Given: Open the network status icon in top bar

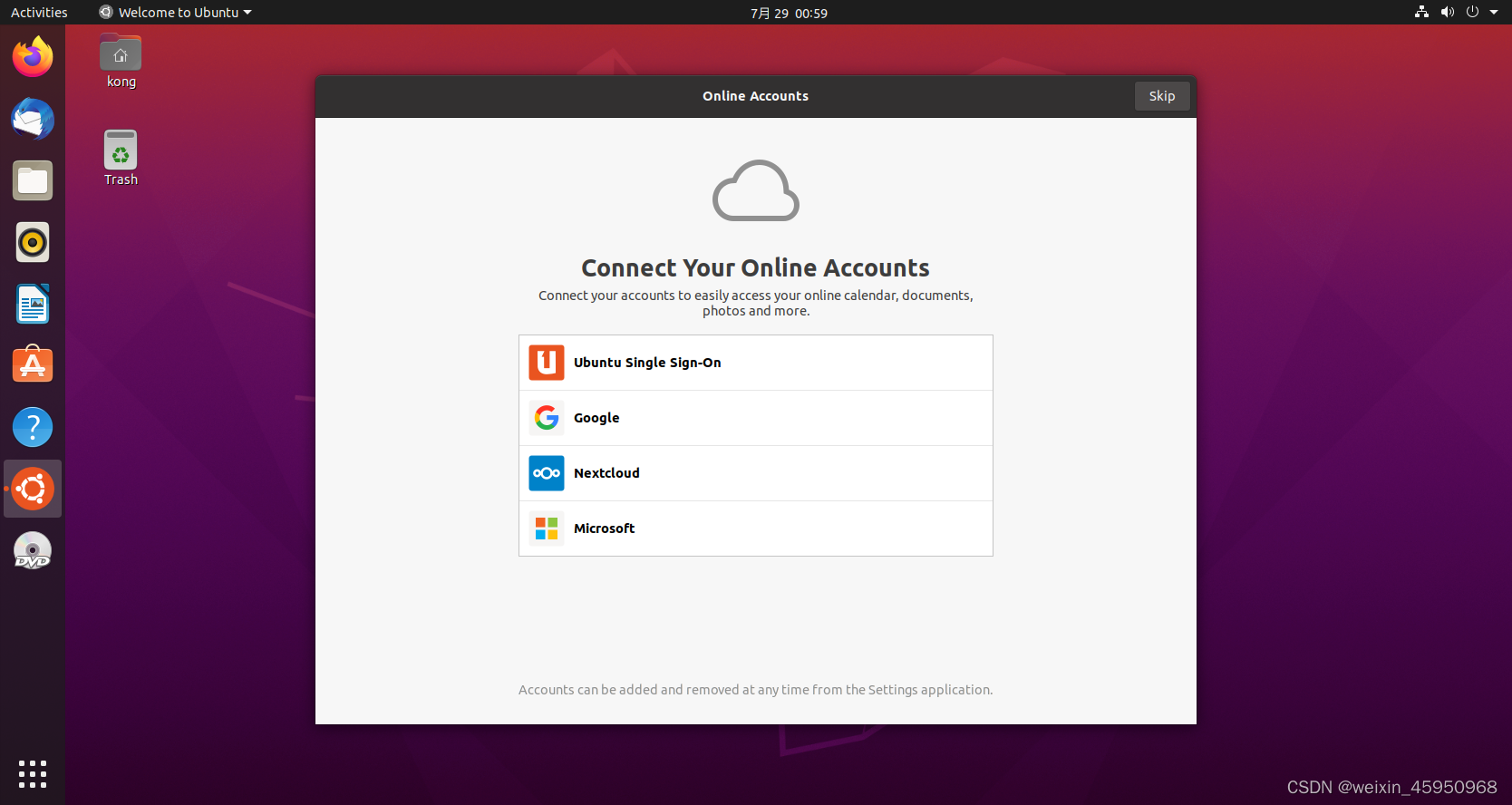Looking at the screenshot, I should tap(1421, 12).
